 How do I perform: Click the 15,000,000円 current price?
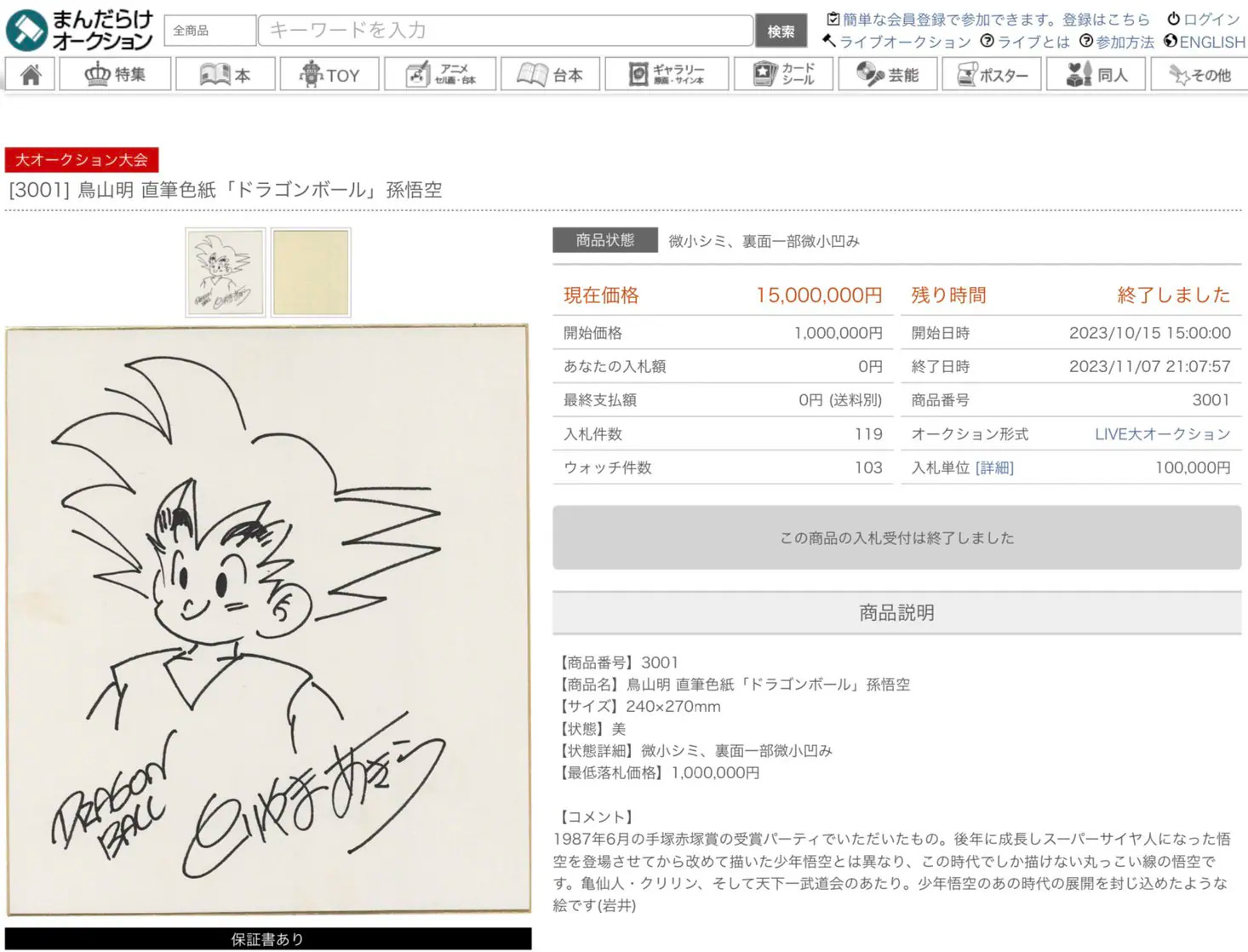tap(819, 295)
